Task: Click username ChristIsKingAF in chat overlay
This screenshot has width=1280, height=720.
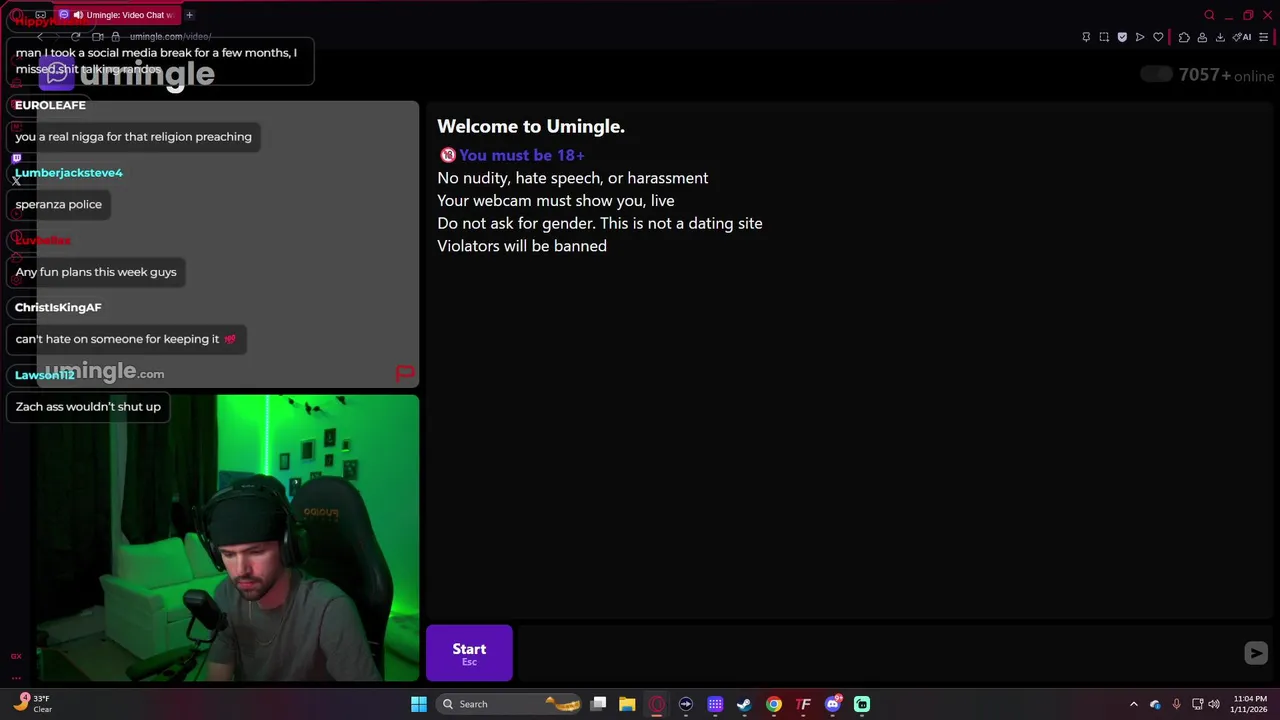Action: tap(58, 307)
